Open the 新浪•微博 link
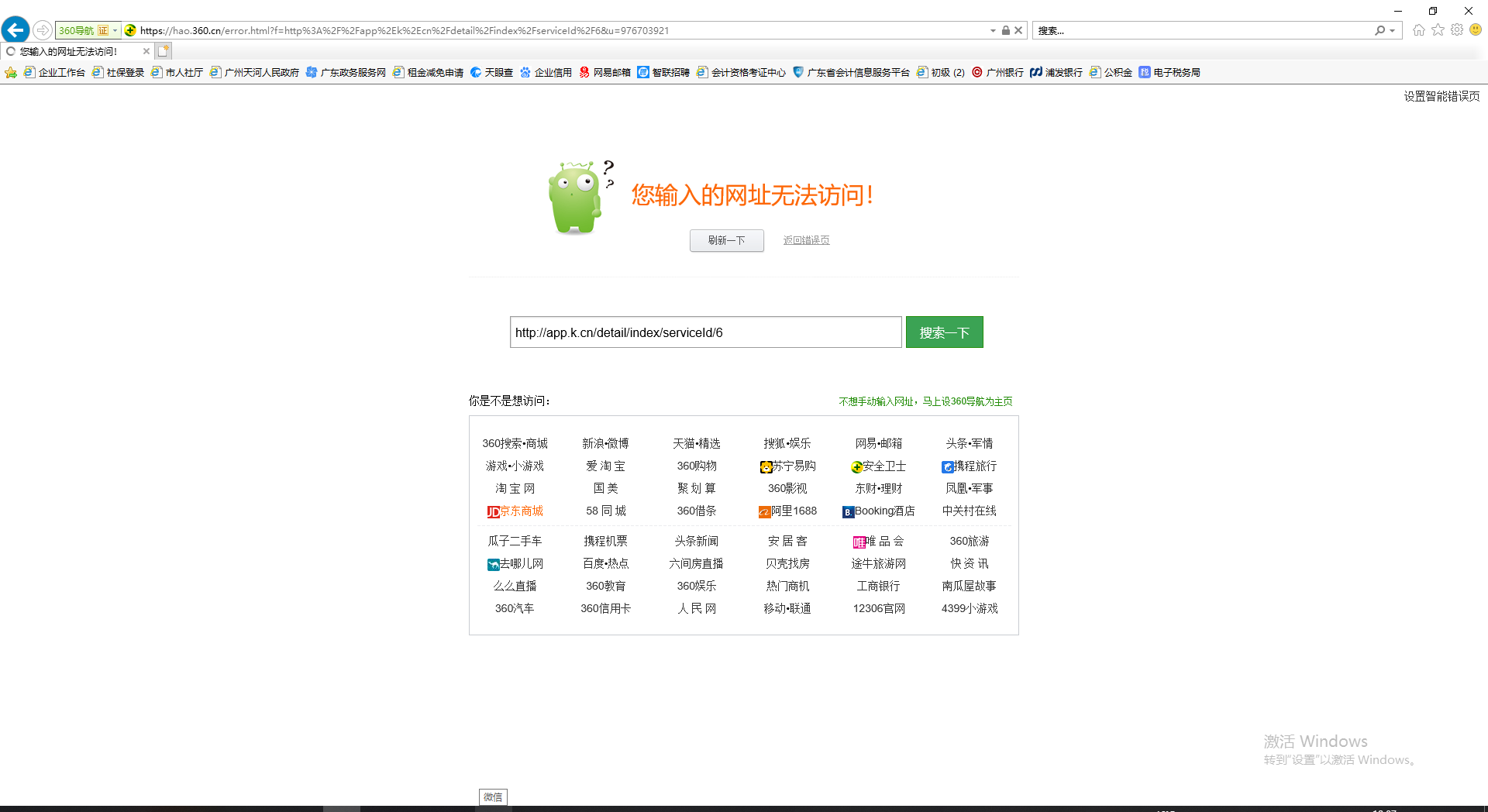The image size is (1488, 812). coord(605,443)
